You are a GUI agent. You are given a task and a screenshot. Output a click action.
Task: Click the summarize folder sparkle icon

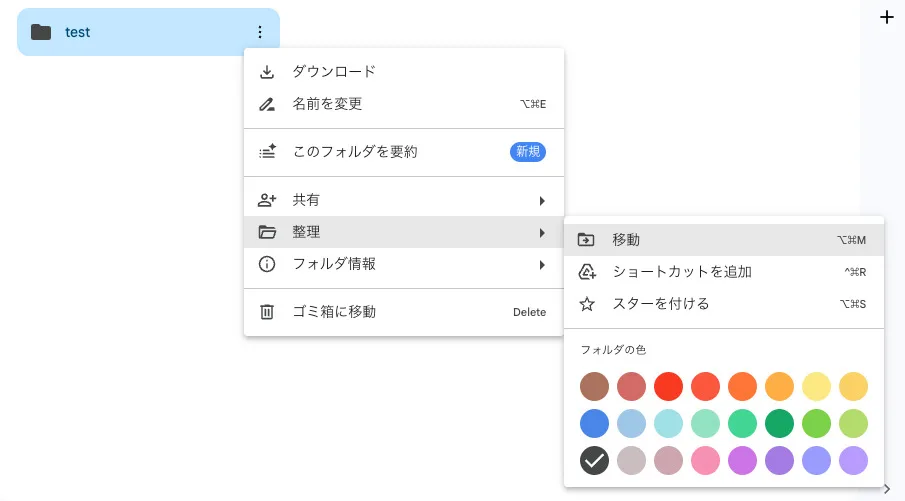click(x=267, y=152)
